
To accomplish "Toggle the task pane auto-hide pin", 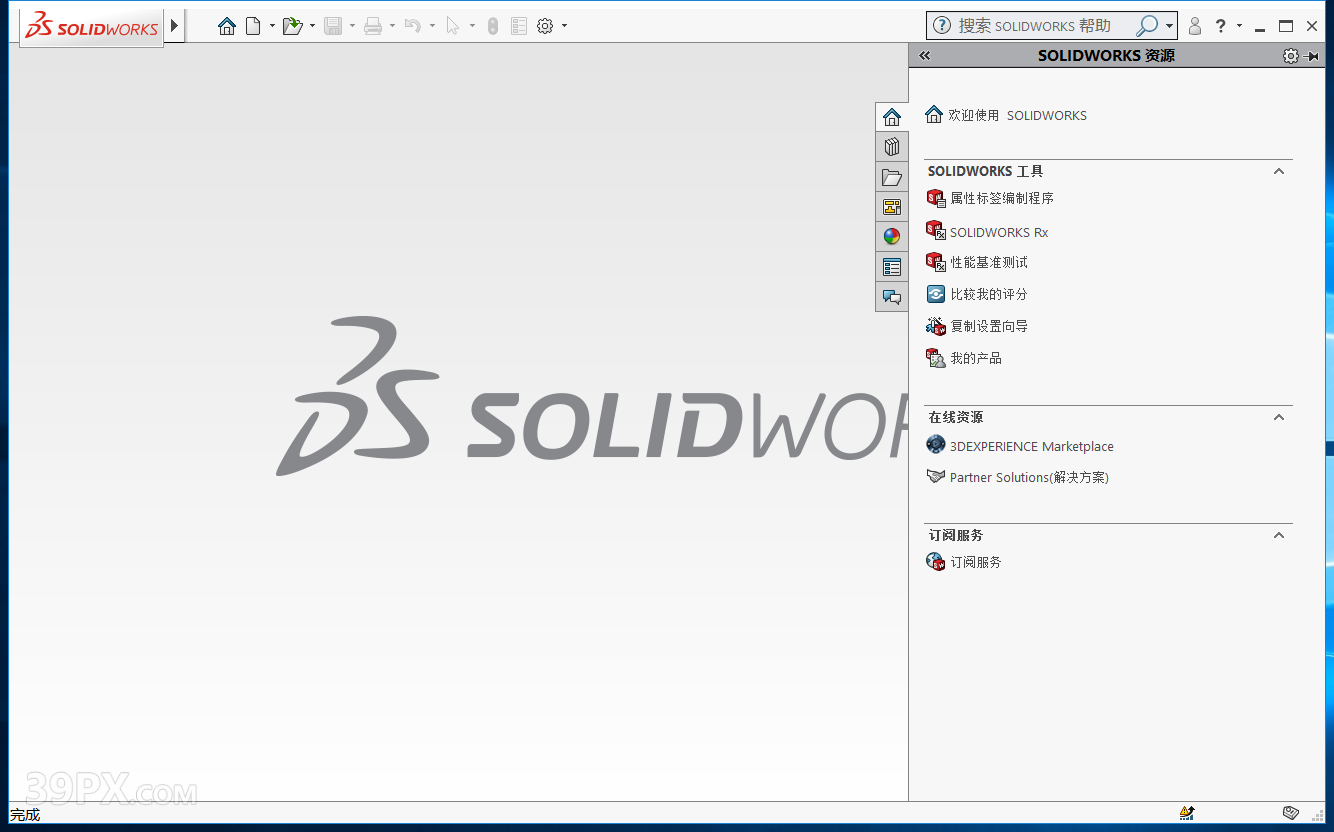I will coord(1312,56).
